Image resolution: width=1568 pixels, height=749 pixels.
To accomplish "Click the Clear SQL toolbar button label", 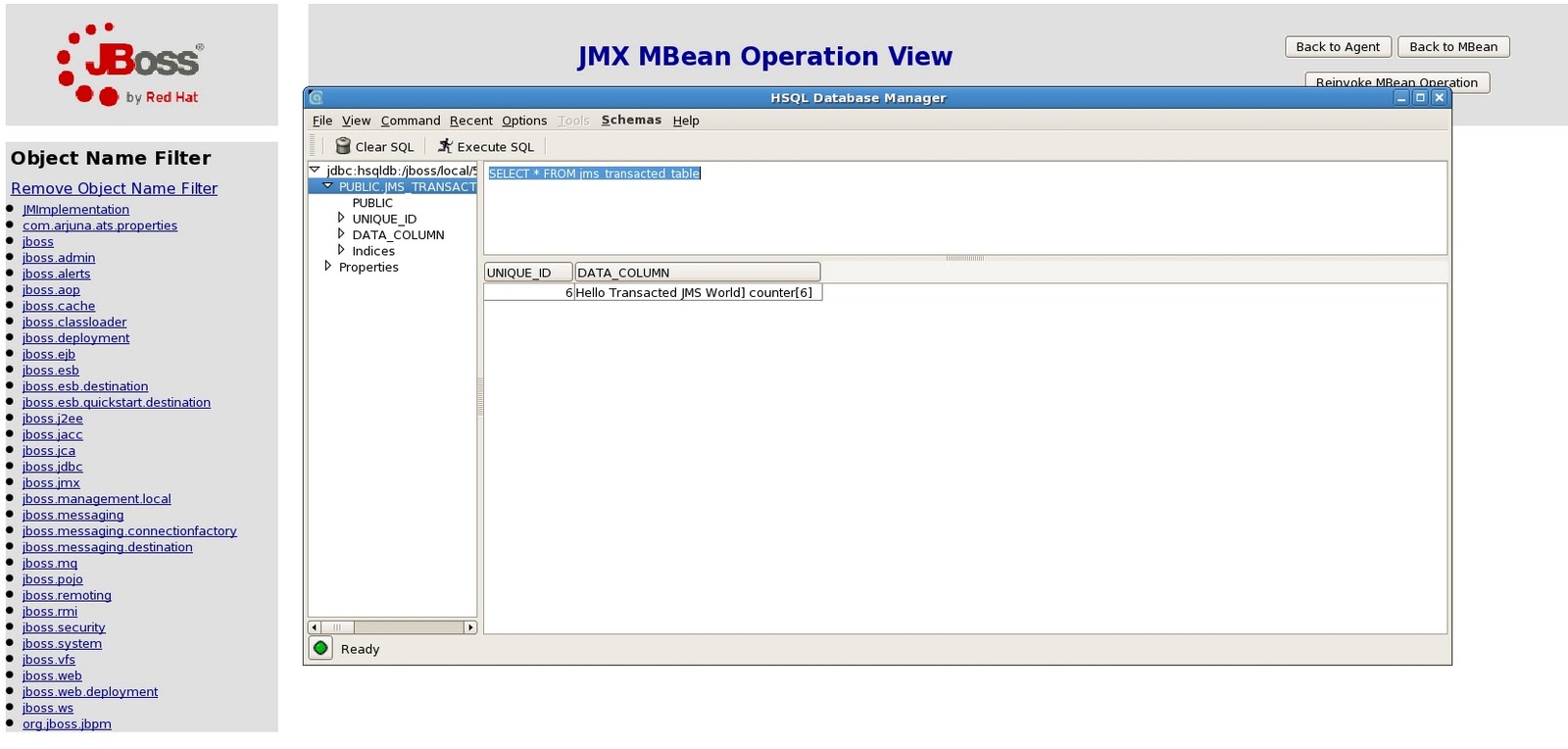I will pyautogui.click(x=384, y=147).
